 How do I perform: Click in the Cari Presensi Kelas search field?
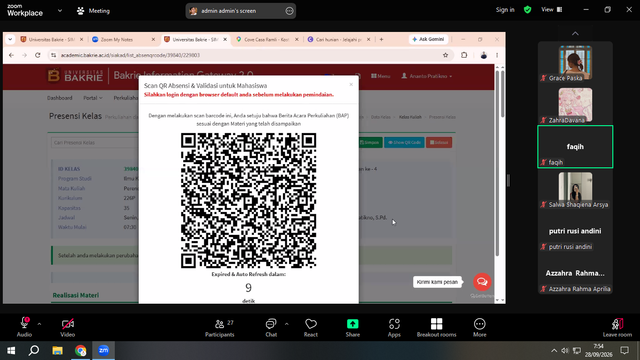pyautogui.click(x=95, y=142)
